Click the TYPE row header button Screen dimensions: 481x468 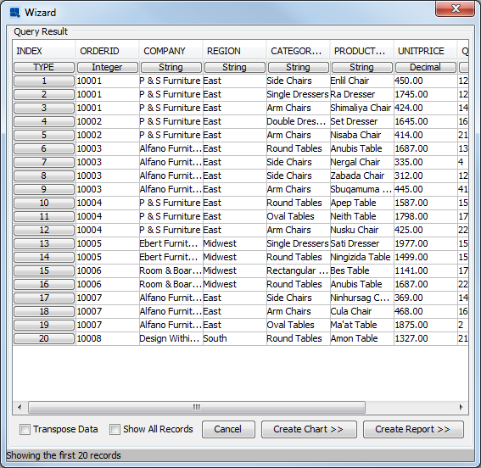pyautogui.click(x=44, y=67)
